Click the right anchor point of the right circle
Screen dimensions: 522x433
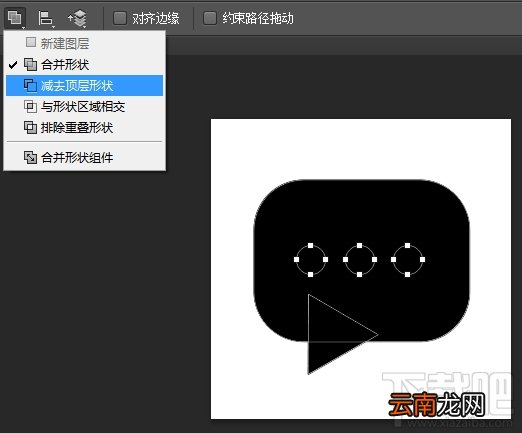(422, 259)
